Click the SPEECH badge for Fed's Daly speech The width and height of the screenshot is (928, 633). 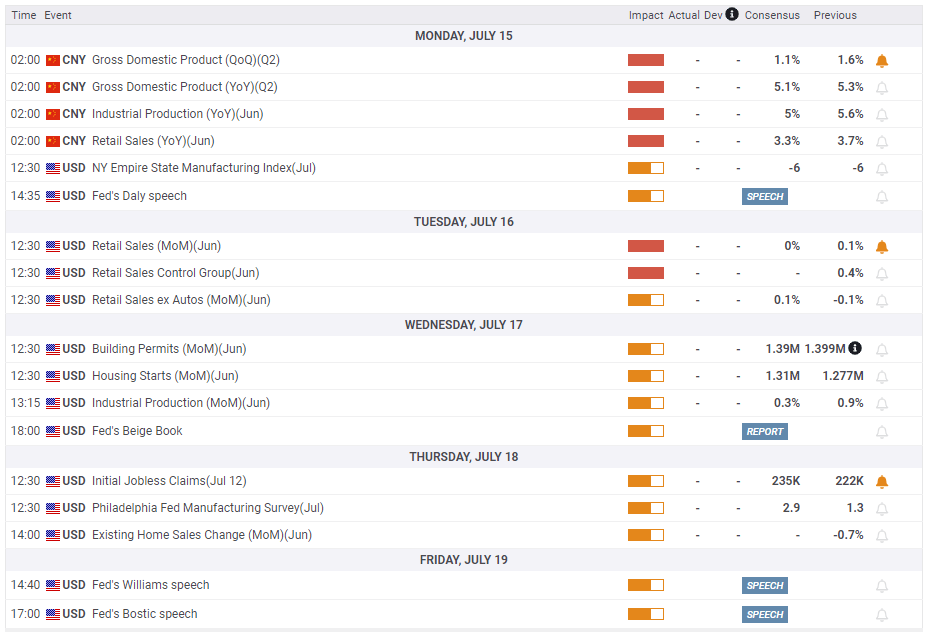[765, 196]
